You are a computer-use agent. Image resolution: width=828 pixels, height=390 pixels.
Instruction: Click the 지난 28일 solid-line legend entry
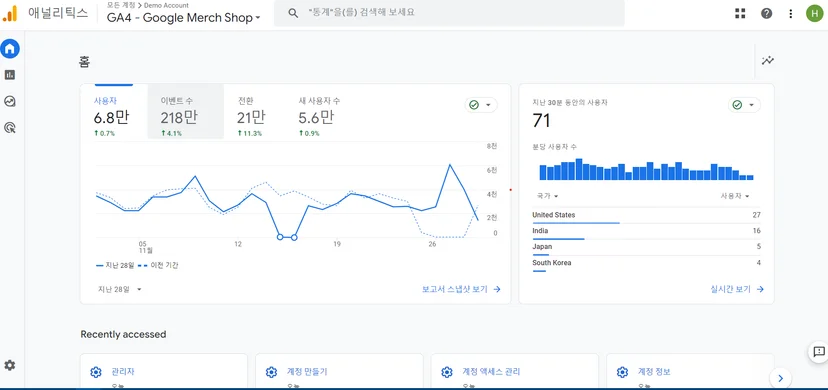coord(115,265)
